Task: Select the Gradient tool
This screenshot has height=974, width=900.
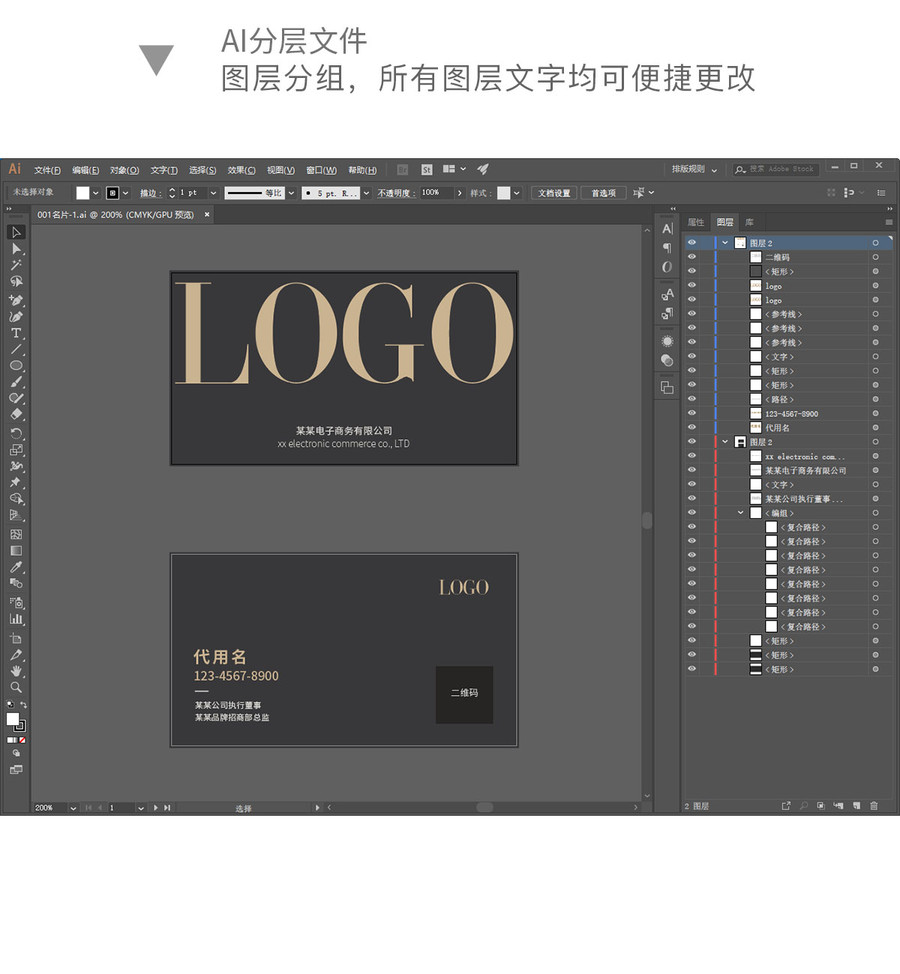Action: point(16,550)
